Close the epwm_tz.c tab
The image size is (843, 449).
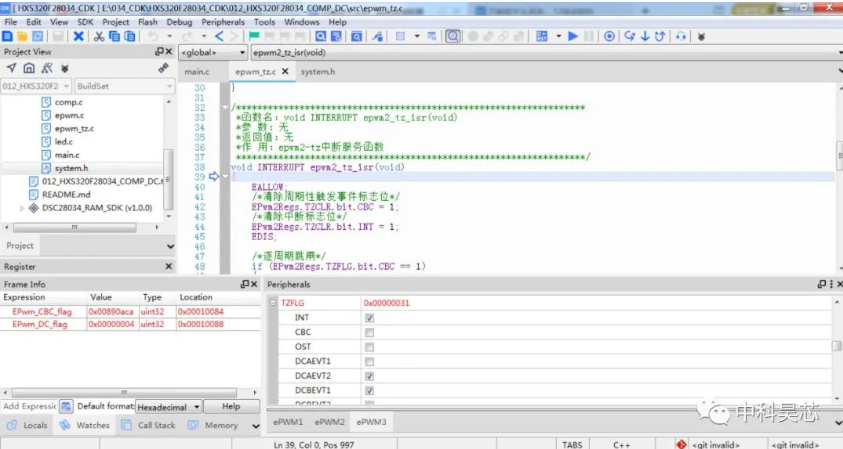pos(285,71)
